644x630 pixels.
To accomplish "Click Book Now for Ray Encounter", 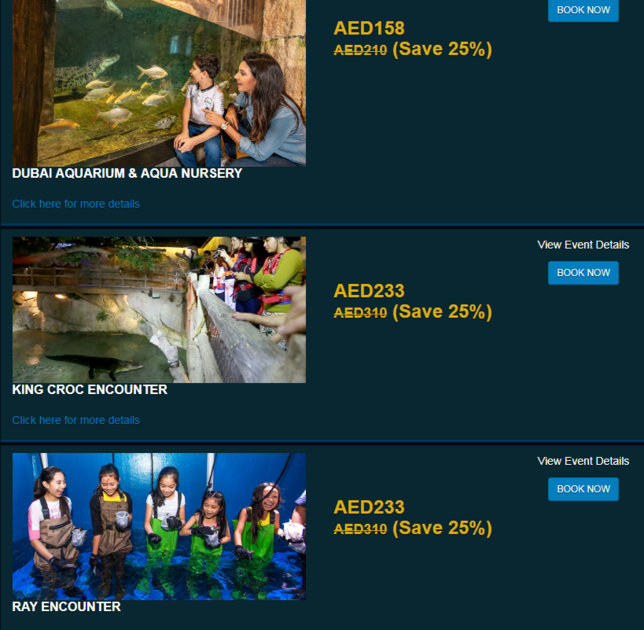I will click(583, 489).
